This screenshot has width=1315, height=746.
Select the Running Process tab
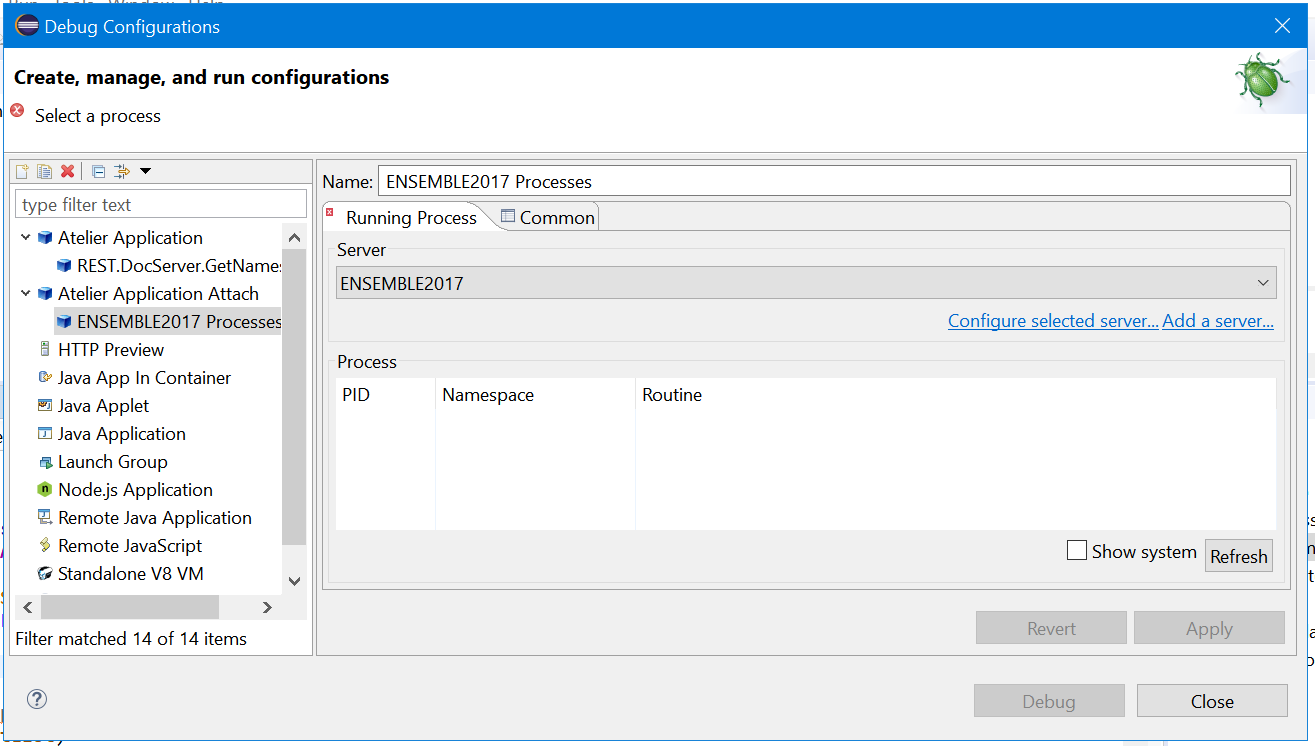[410, 218]
